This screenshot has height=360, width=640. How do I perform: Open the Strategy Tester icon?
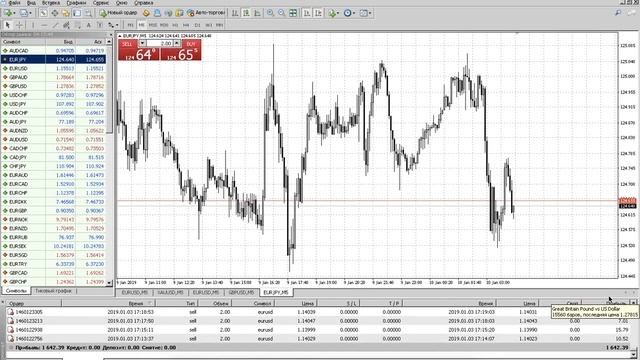pyautogui.click(x=88, y=13)
